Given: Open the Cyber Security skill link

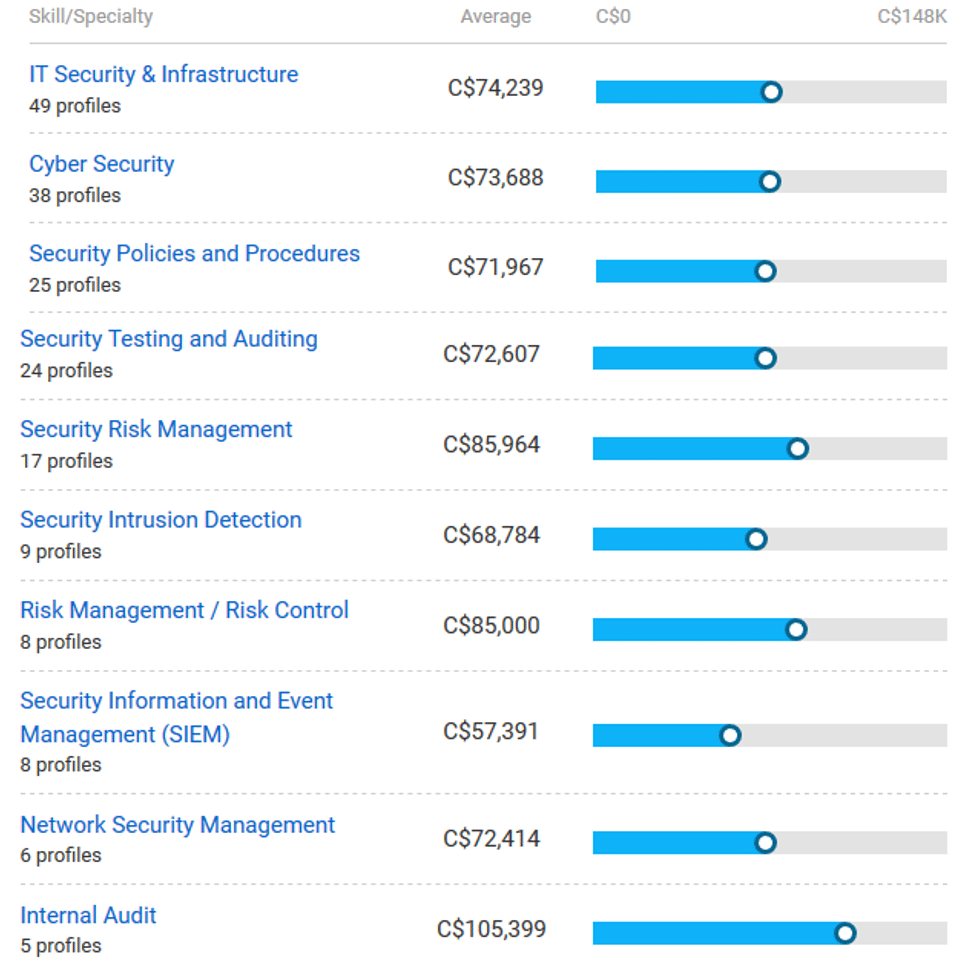Looking at the screenshot, I should tap(101, 165).
